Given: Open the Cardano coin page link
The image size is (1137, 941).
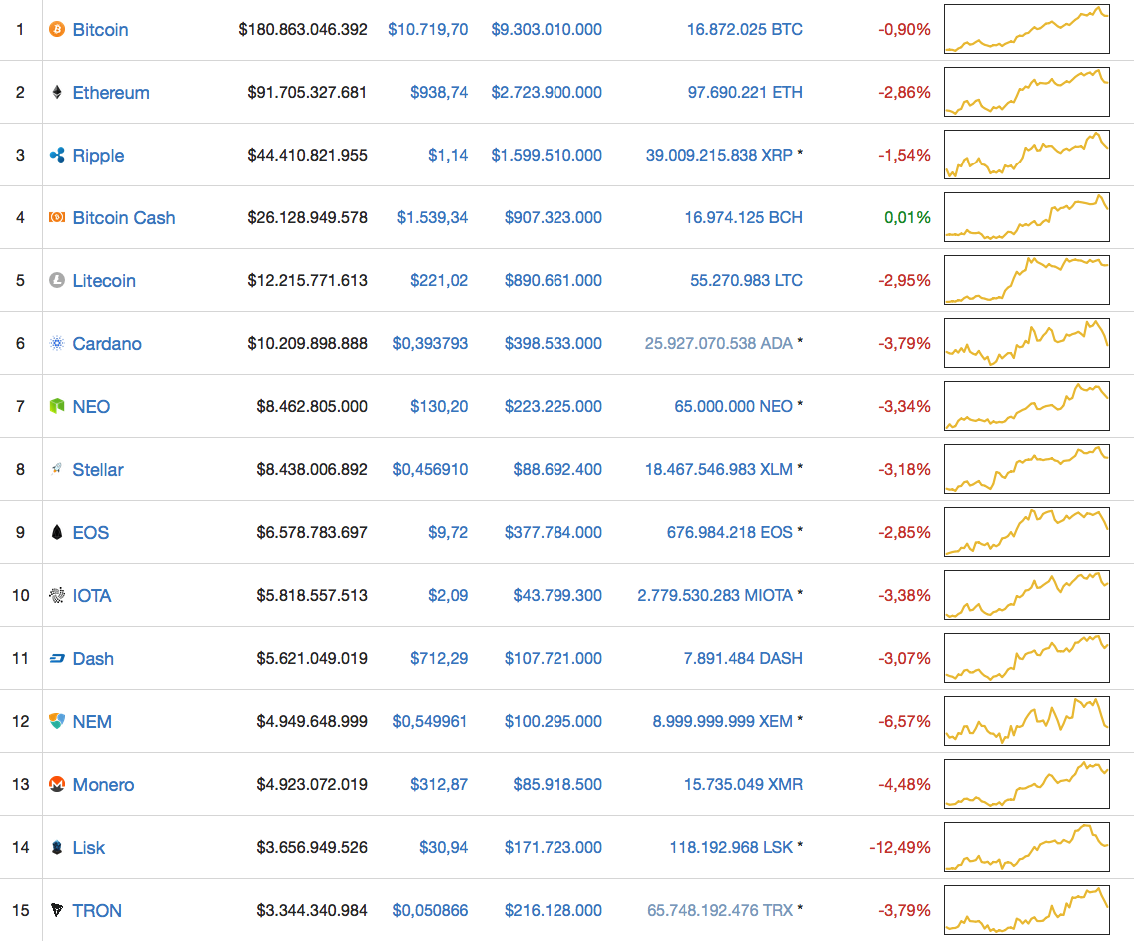Looking at the screenshot, I should pyautogui.click(x=107, y=344).
